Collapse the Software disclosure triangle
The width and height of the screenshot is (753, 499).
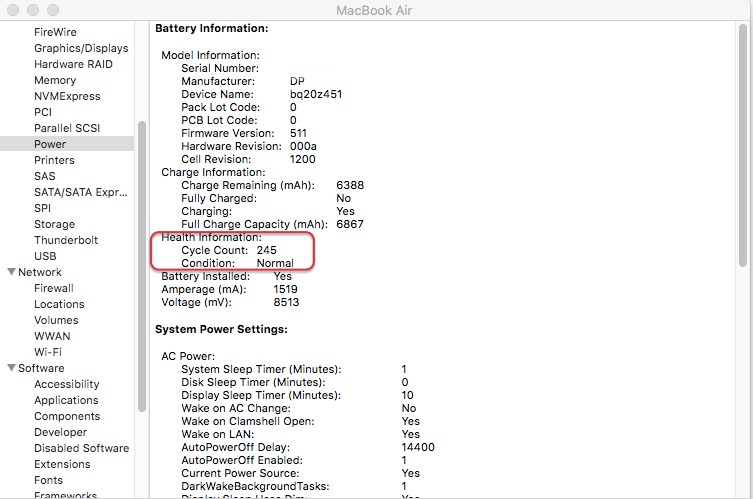[x=12, y=368]
